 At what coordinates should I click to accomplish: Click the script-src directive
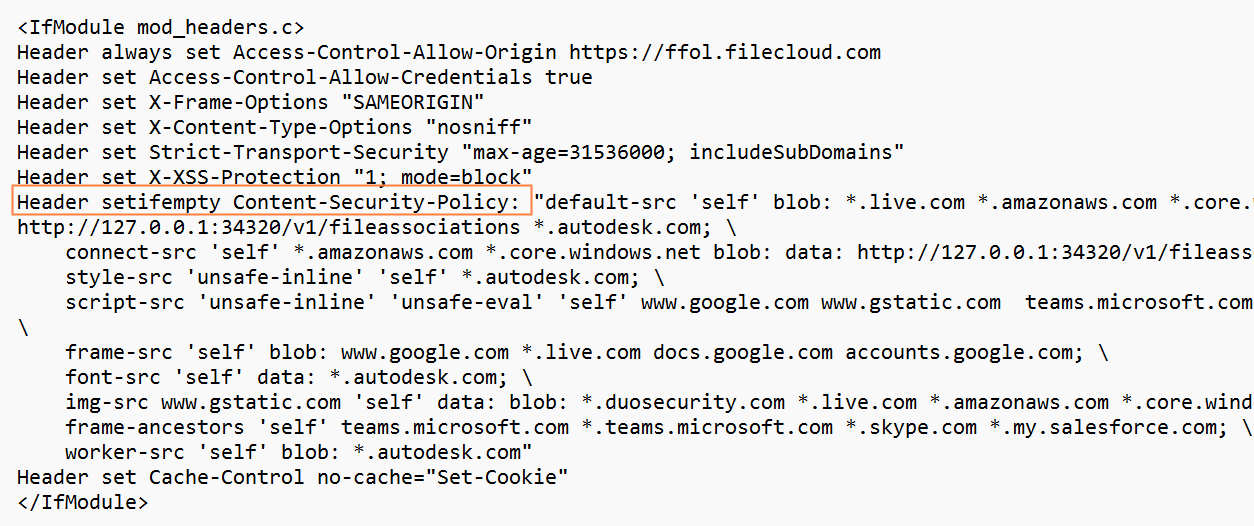coord(119,302)
